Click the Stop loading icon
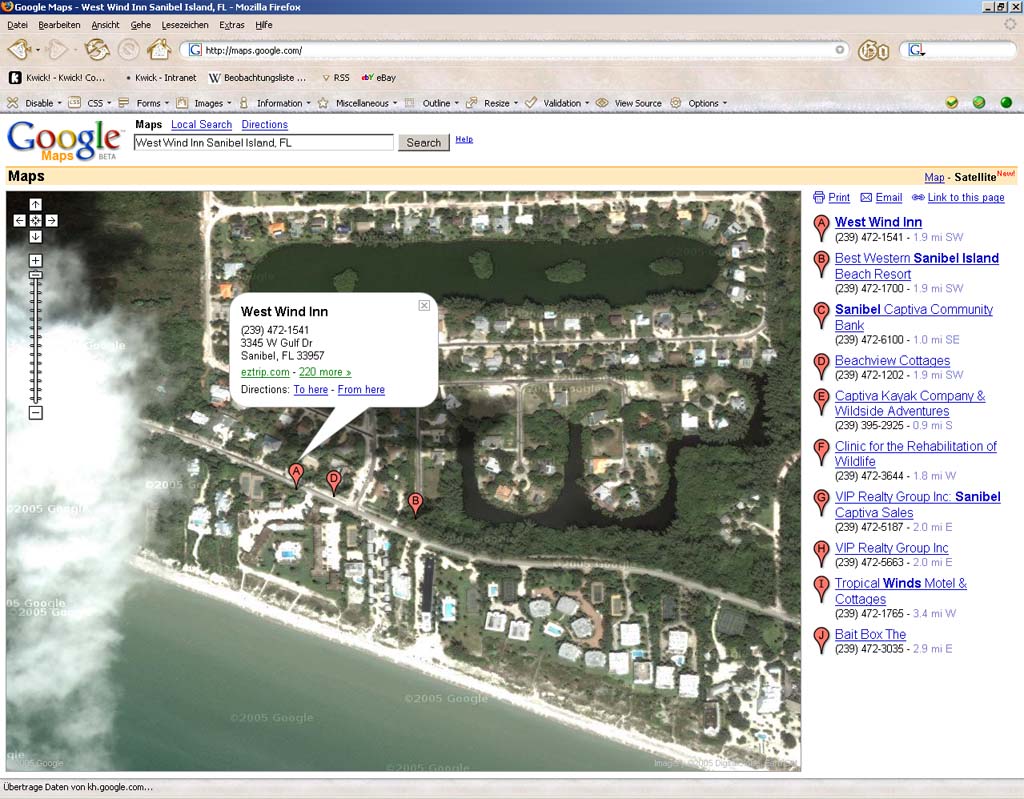The height and width of the screenshot is (799, 1024). click(129, 50)
